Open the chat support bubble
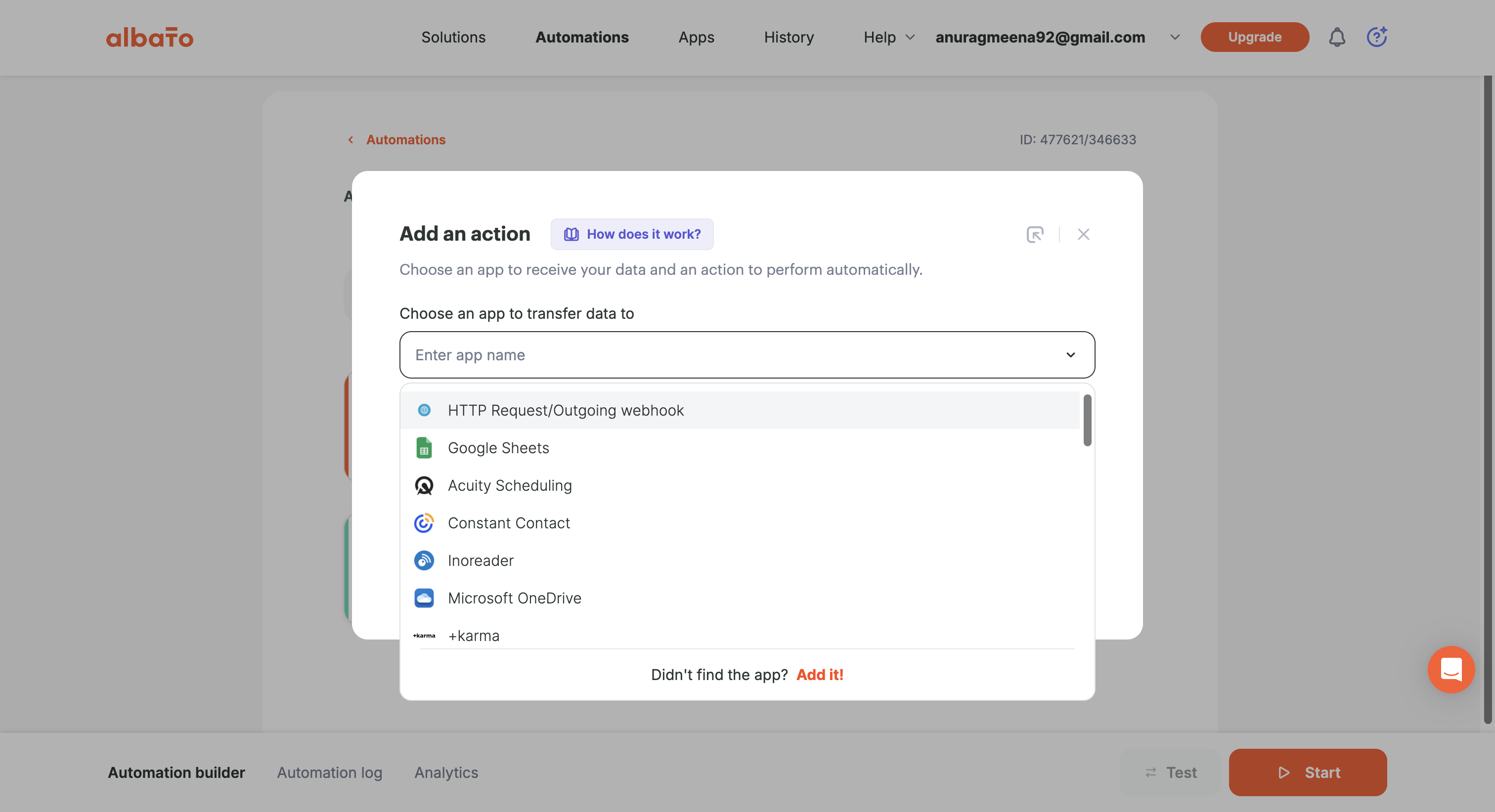Viewport: 1495px width, 812px height. coord(1451,669)
